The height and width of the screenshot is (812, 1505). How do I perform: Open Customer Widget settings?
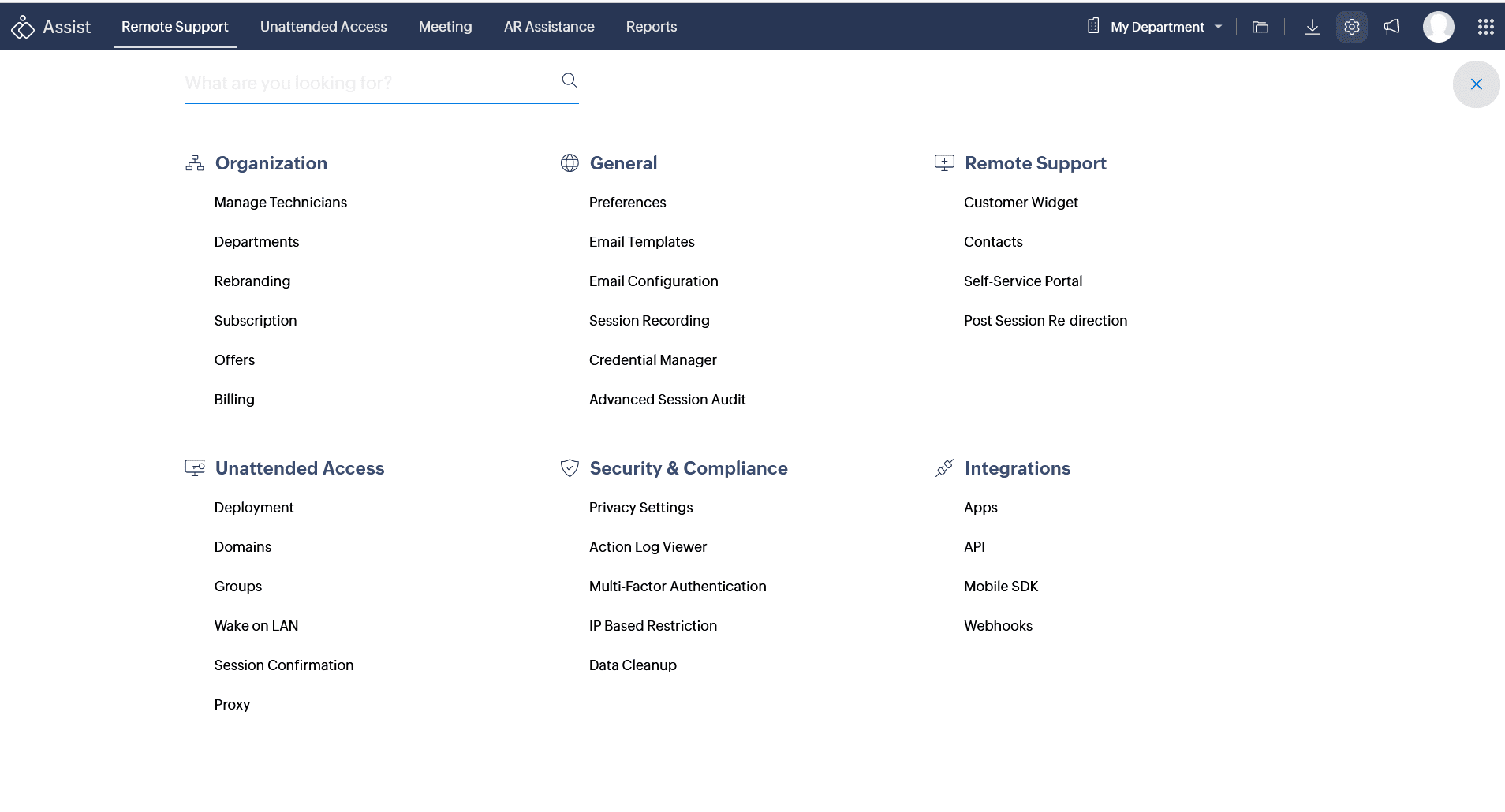(1020, 203)
